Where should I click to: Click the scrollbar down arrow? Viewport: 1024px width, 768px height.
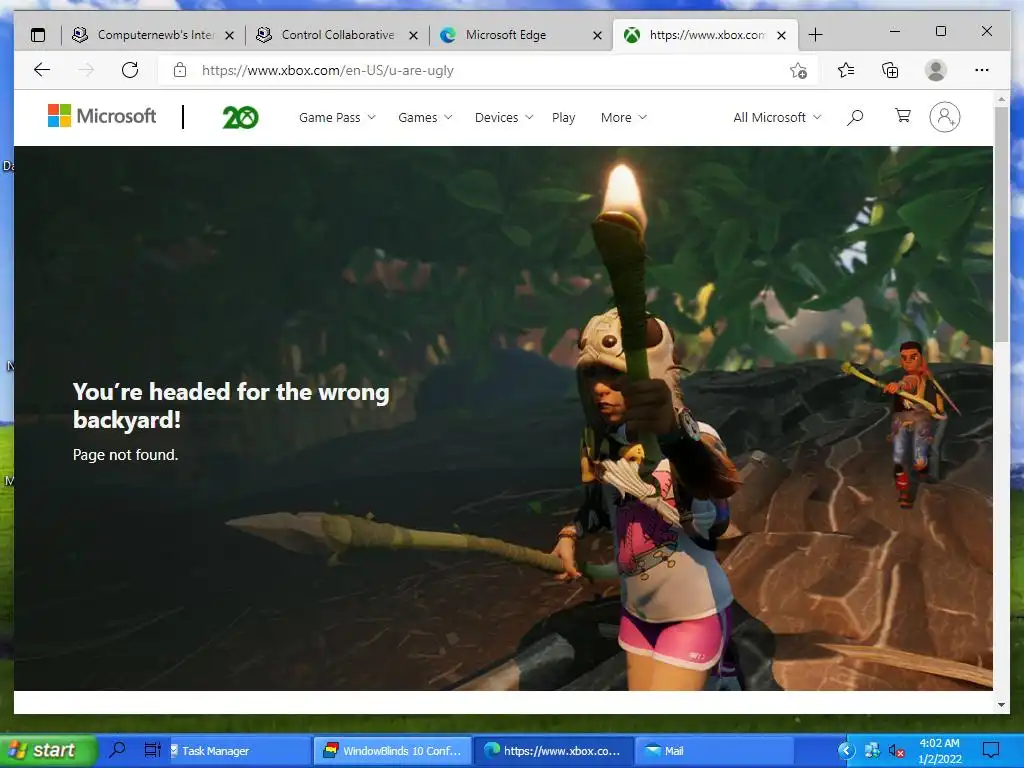point(1001,705)
